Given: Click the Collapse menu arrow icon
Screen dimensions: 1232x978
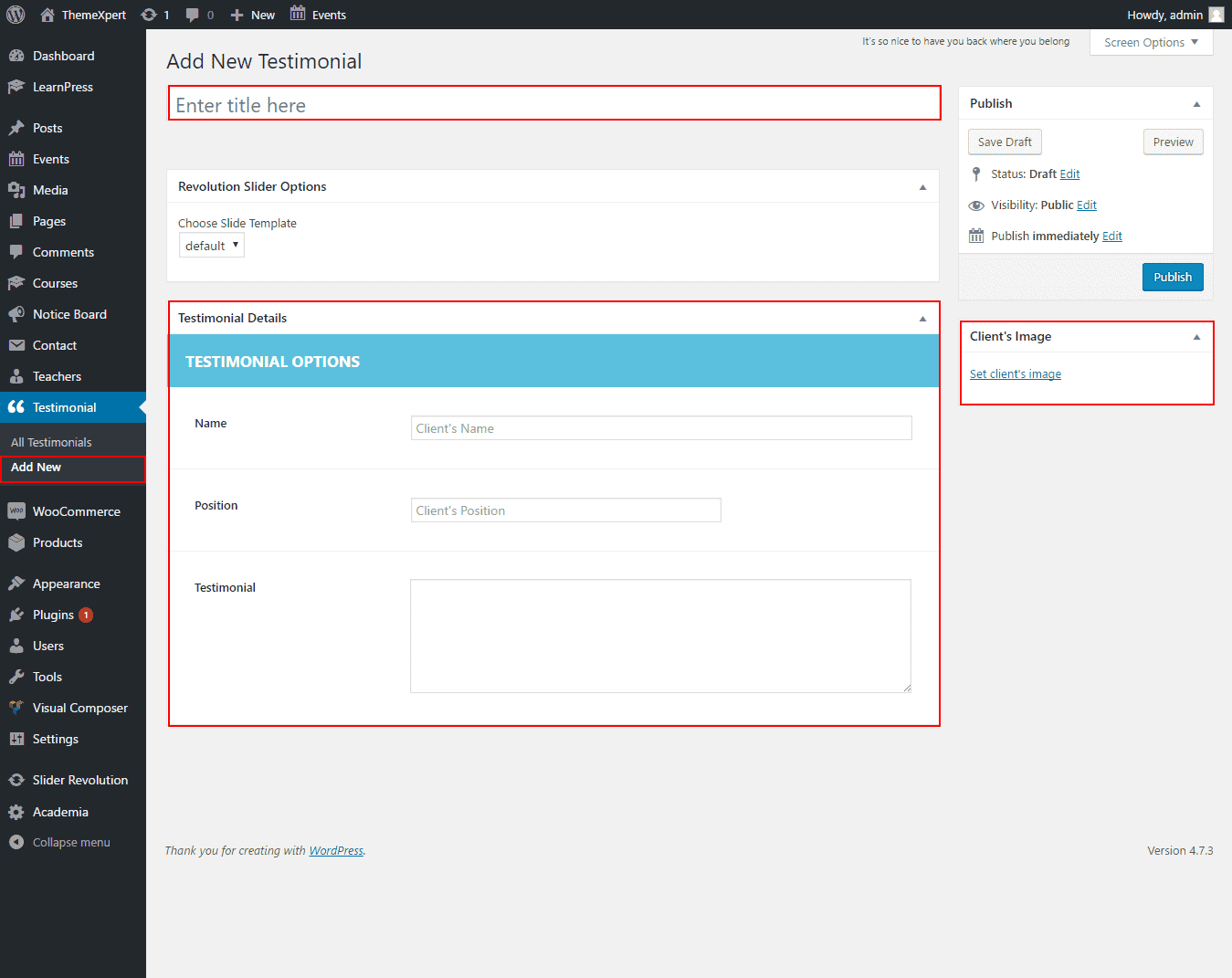Looking at the screenshot, I should (x=16, y=842).
